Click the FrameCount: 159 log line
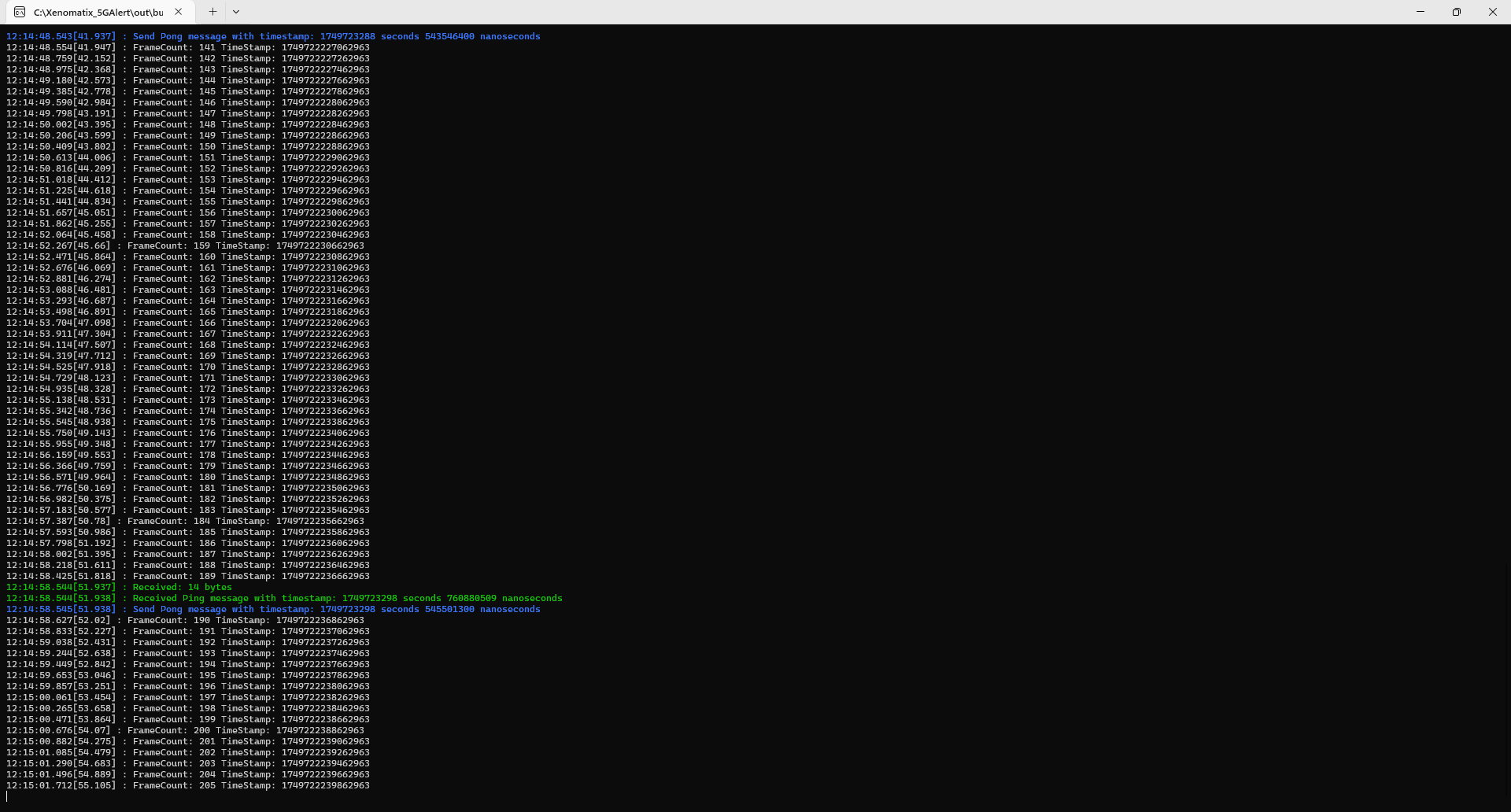Viewport: 1511px width, 812px height. (245, 245)
